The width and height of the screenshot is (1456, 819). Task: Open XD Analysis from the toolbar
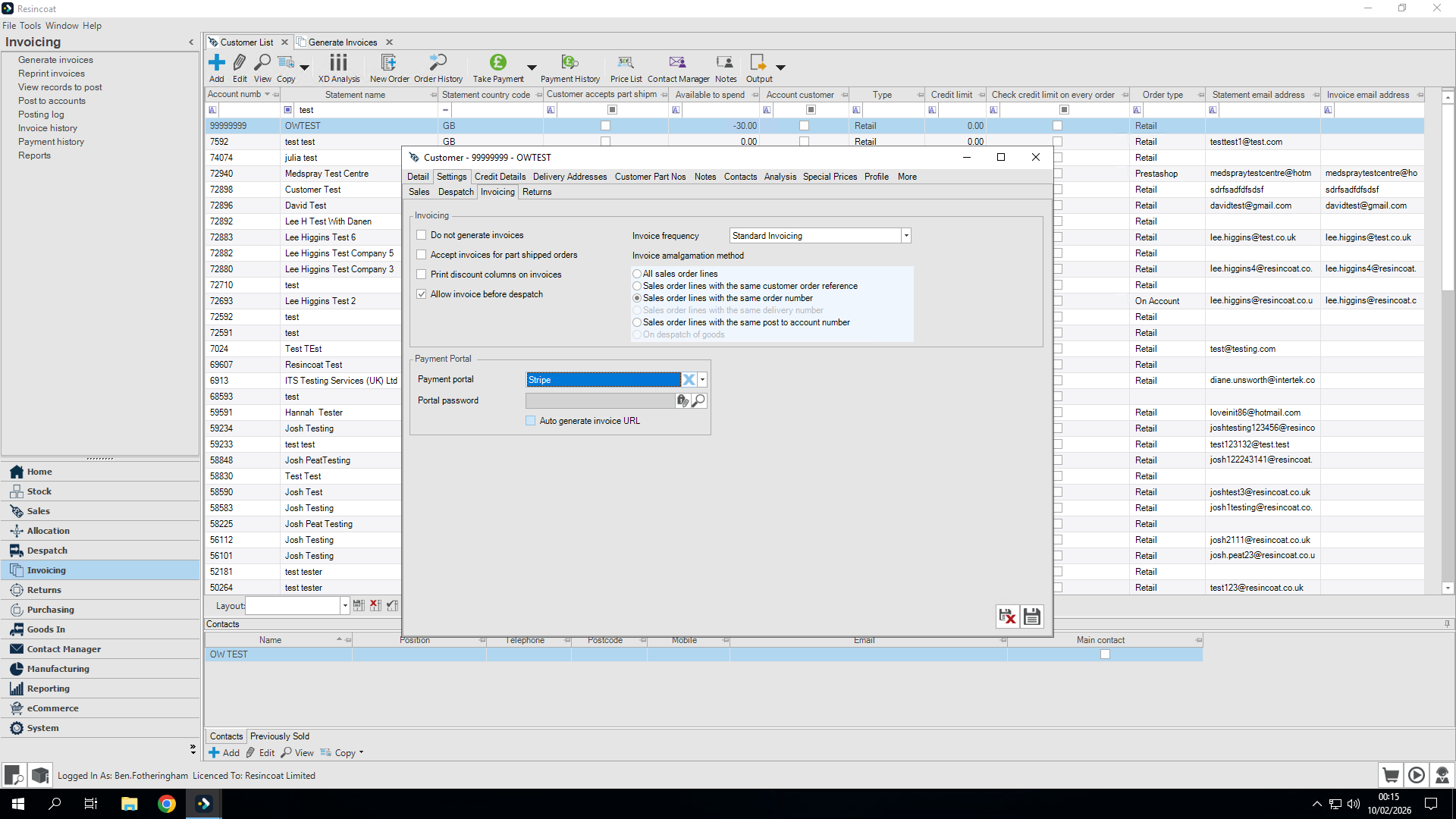coord(339,63)
